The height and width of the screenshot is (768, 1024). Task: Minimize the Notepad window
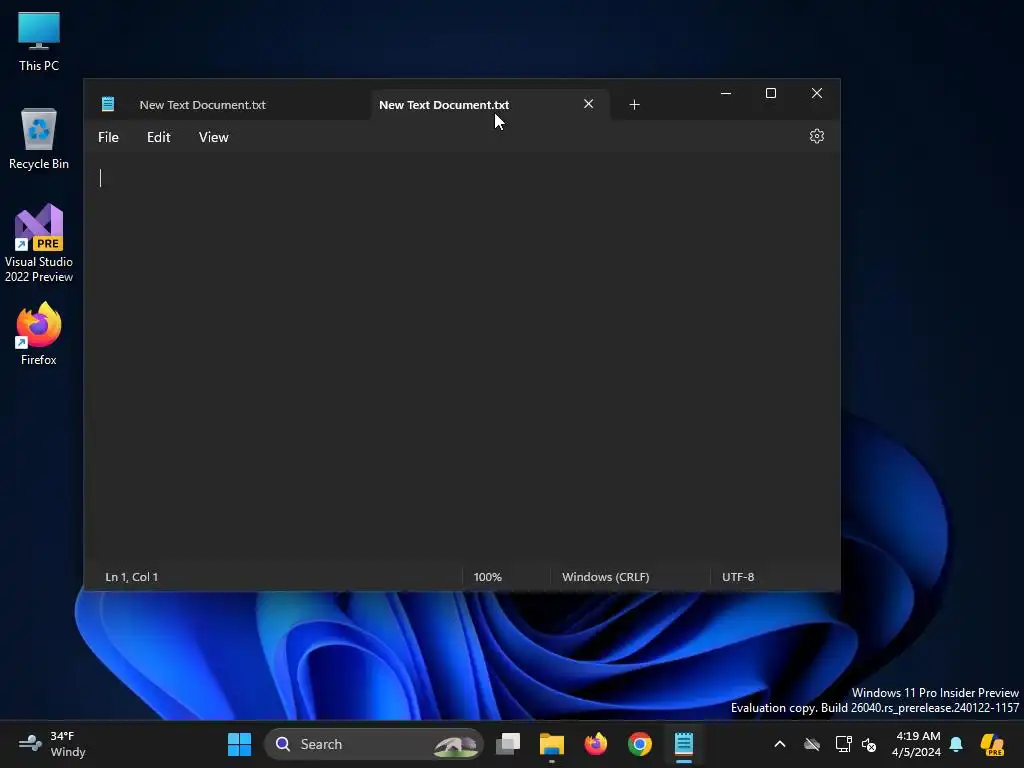click(726, 93)
